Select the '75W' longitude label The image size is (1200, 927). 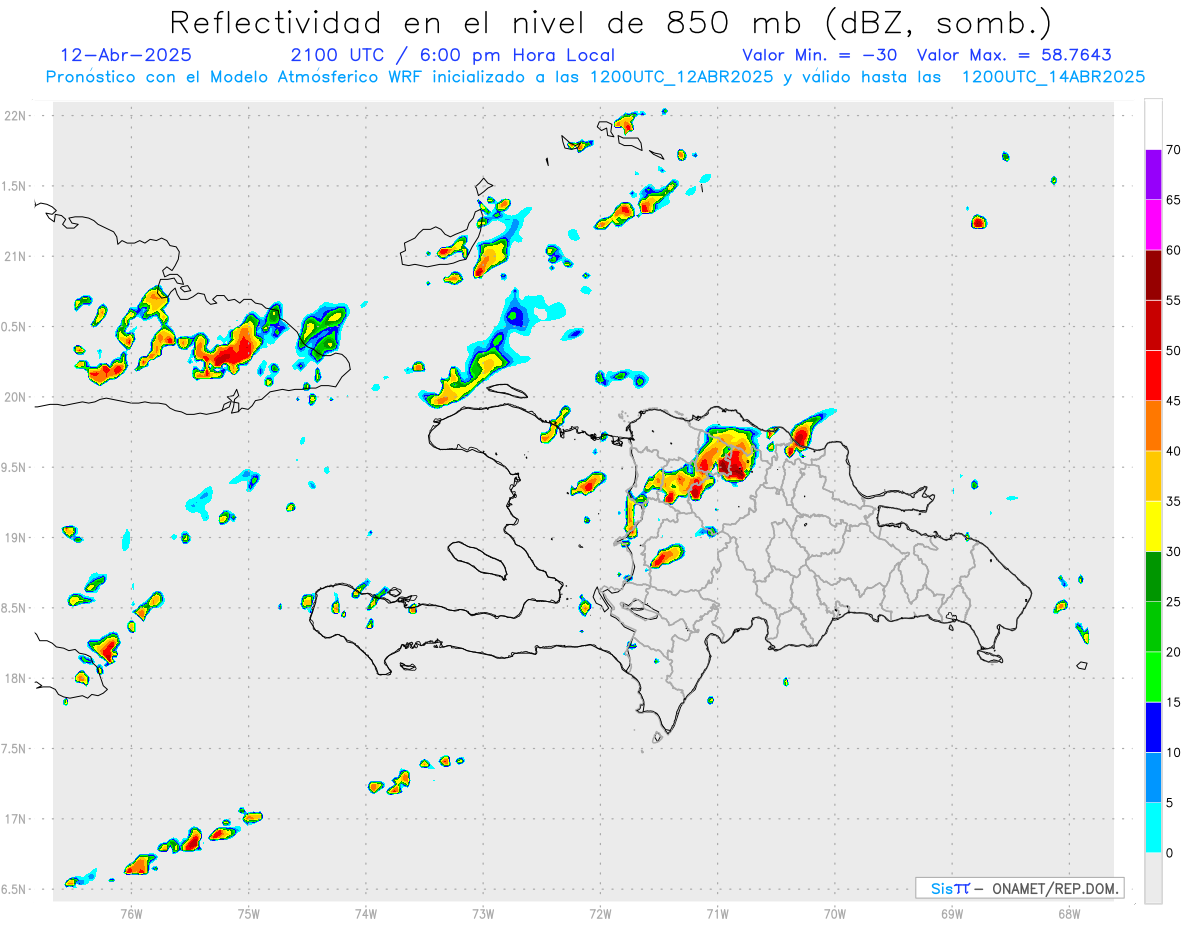(248, 913)
